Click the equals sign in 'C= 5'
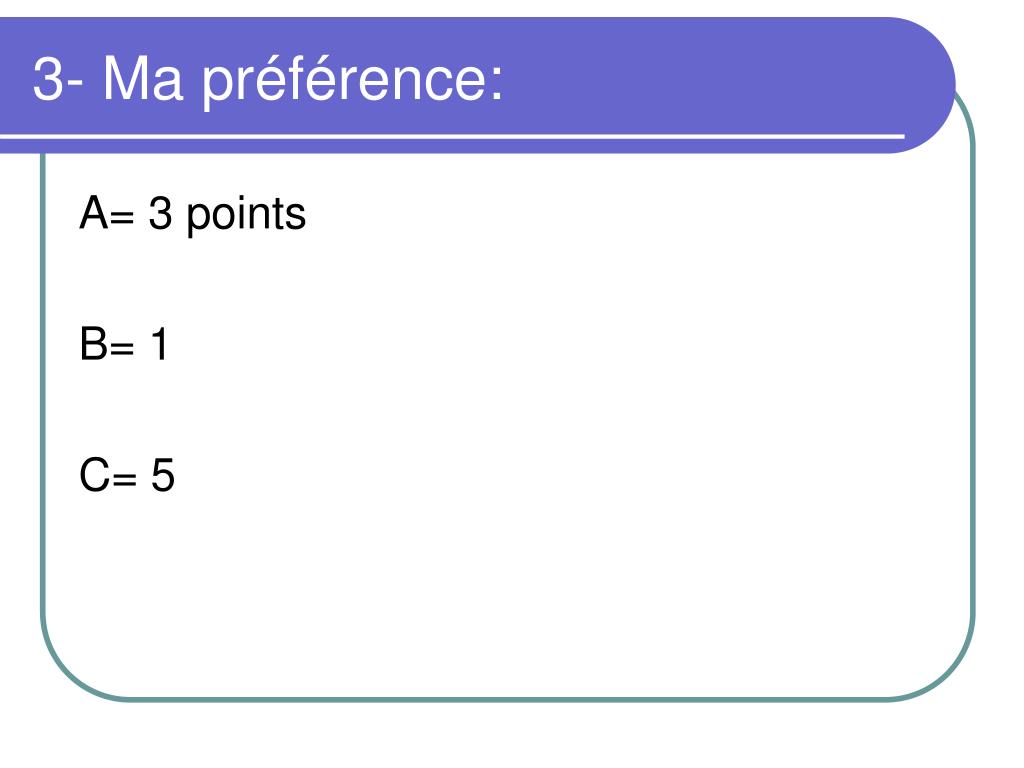The width and height of the screenshot is (1024, 768). tap(125, 479)
